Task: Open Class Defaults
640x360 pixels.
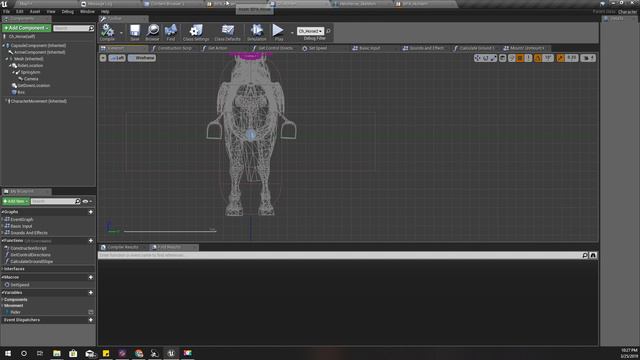Action: (227, 32)
